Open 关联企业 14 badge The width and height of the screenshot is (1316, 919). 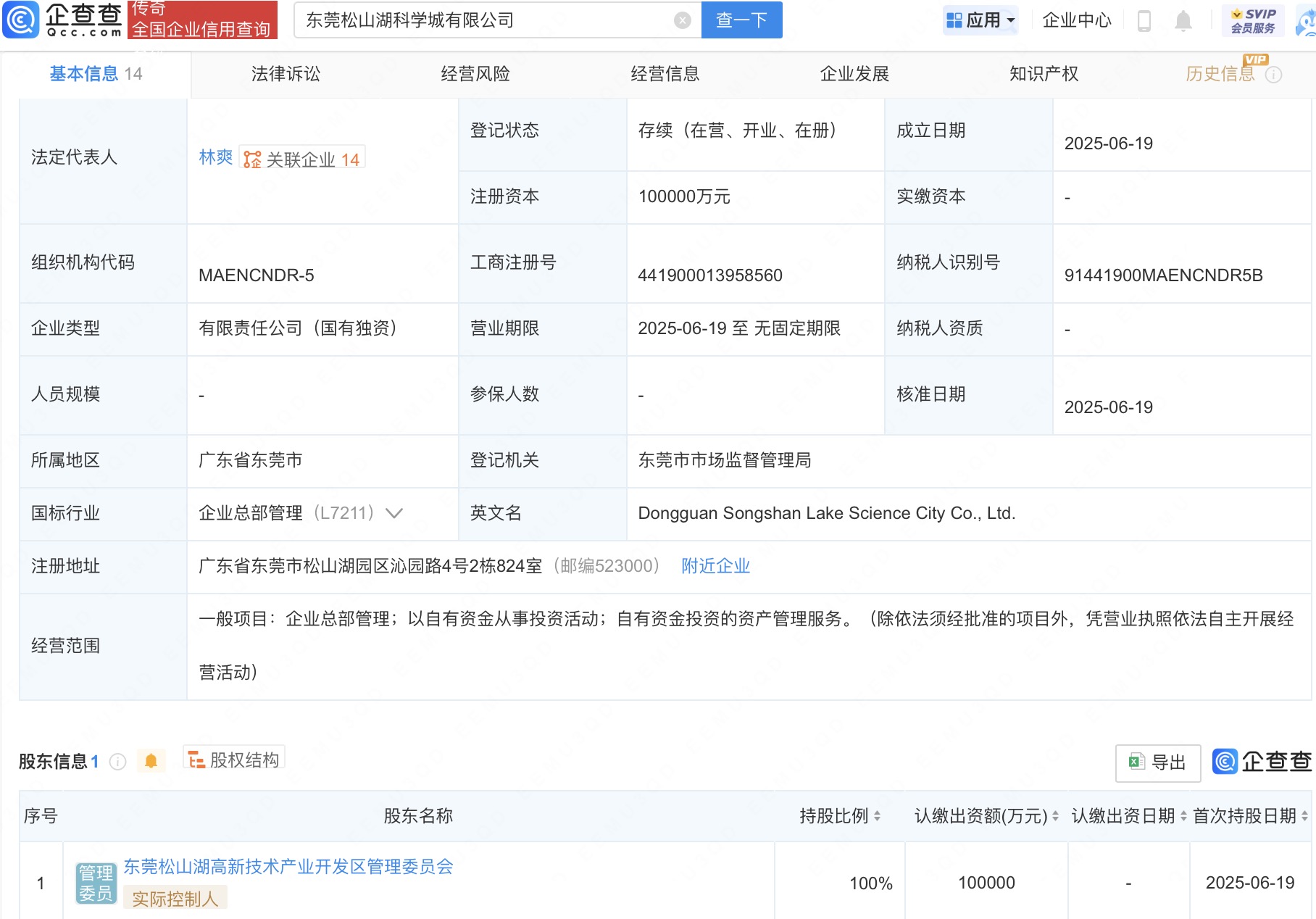[302, 159]
